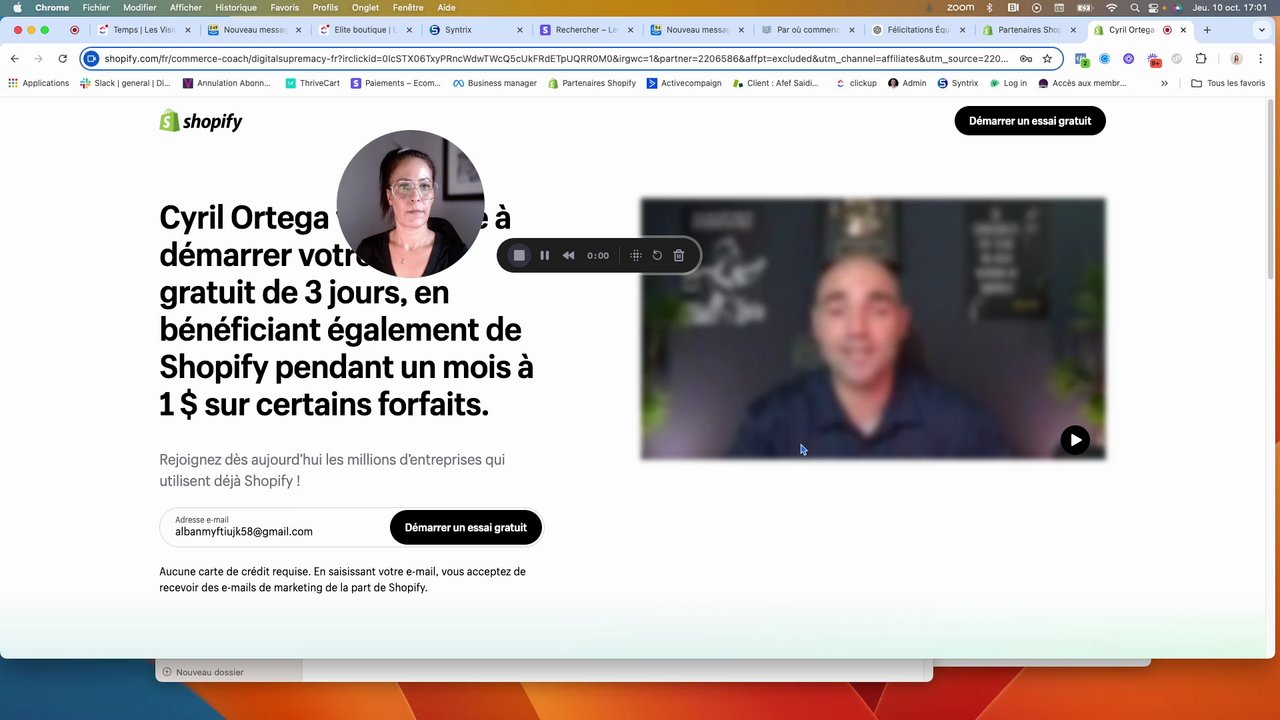Click the blurred video thumbnail
The width and height of the screenshot is (1280, 720).
[x=873, y=329]
